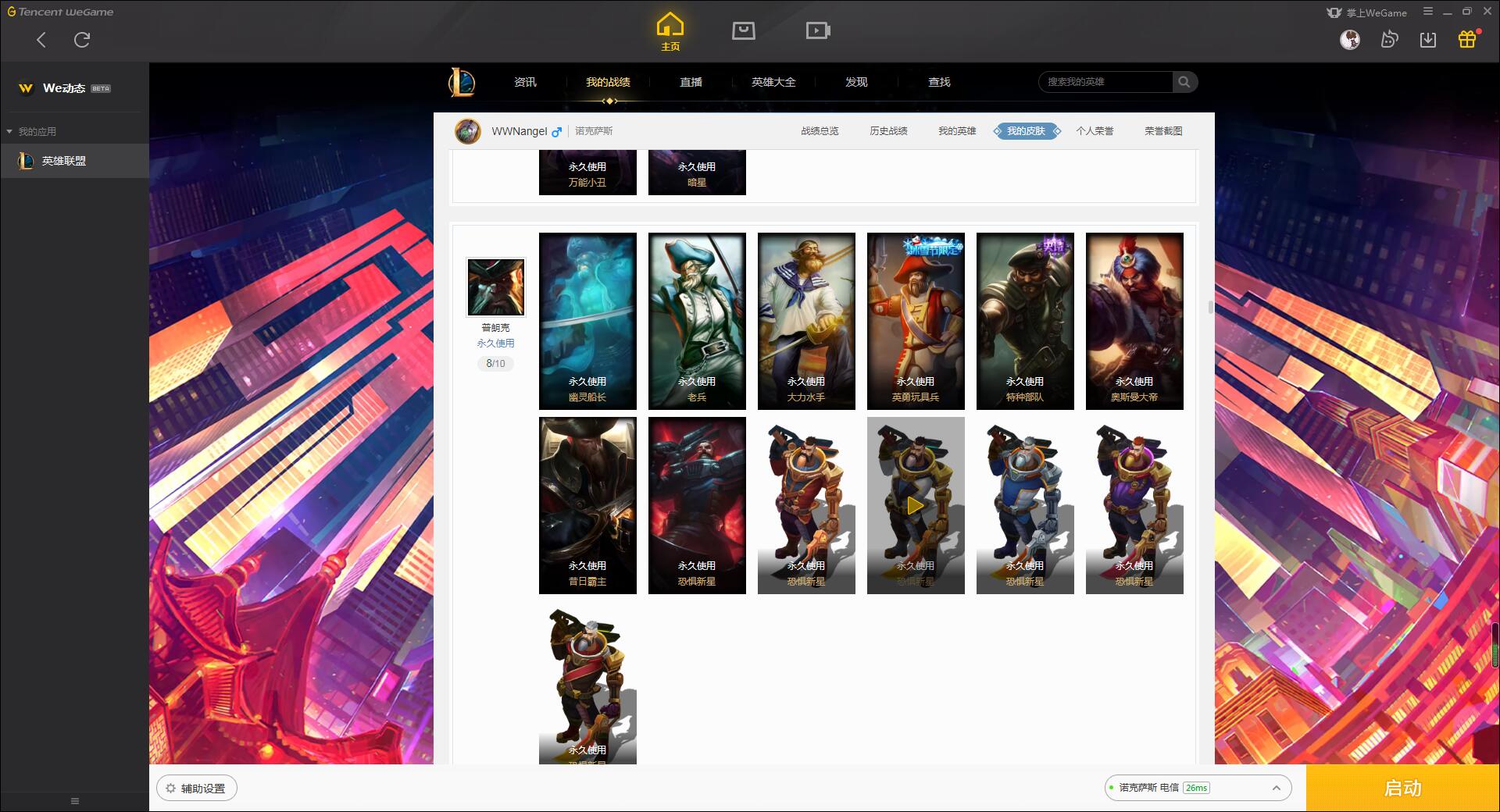The height and width of the screenshot is (812, 1500).
Task: Open the 万能小丑 skin card
Action: [587, 173]
